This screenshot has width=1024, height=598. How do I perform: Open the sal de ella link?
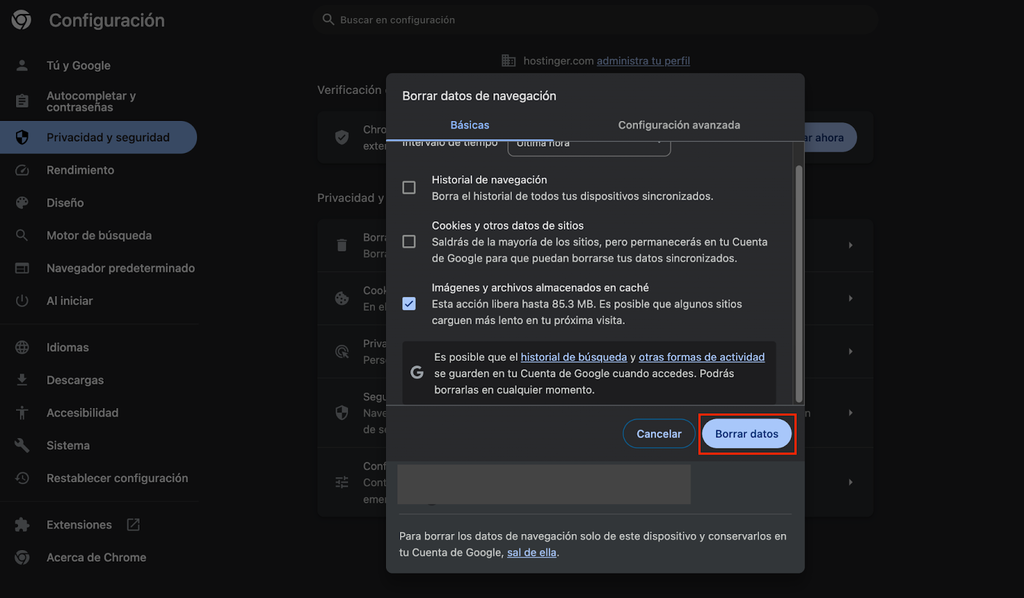(x=531, y=551)
